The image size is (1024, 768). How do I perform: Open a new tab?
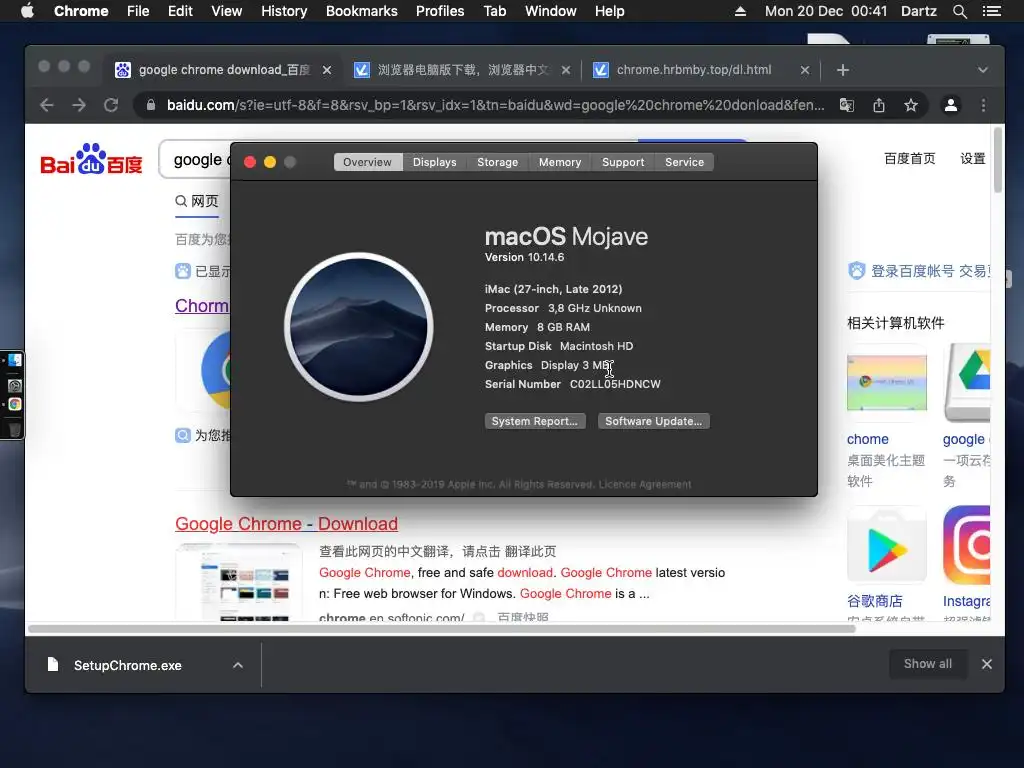843,70
